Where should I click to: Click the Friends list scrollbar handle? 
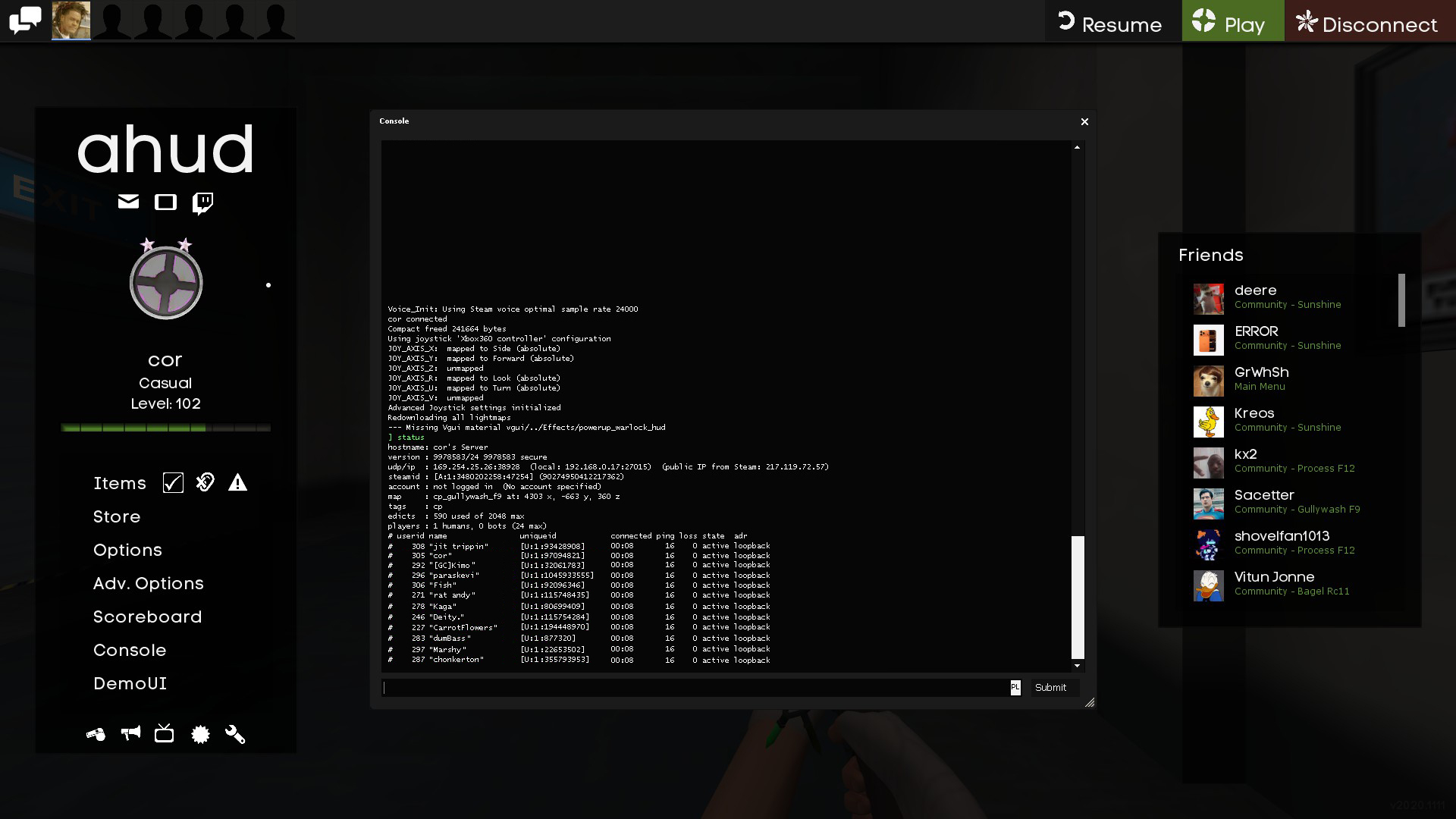click(1401, 300)
